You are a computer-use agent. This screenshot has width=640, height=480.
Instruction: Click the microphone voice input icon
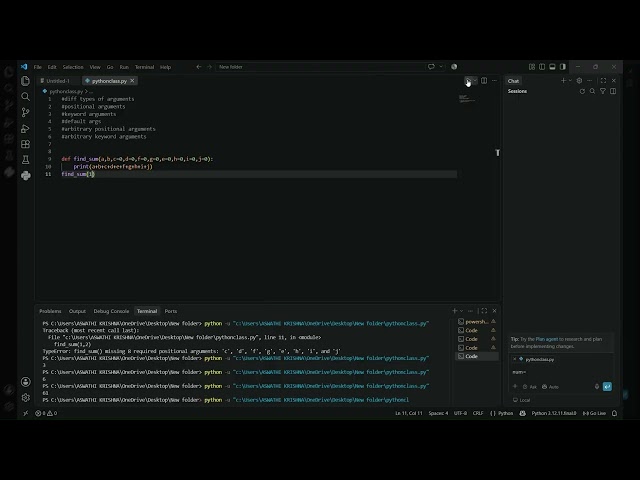pos(597,387)
